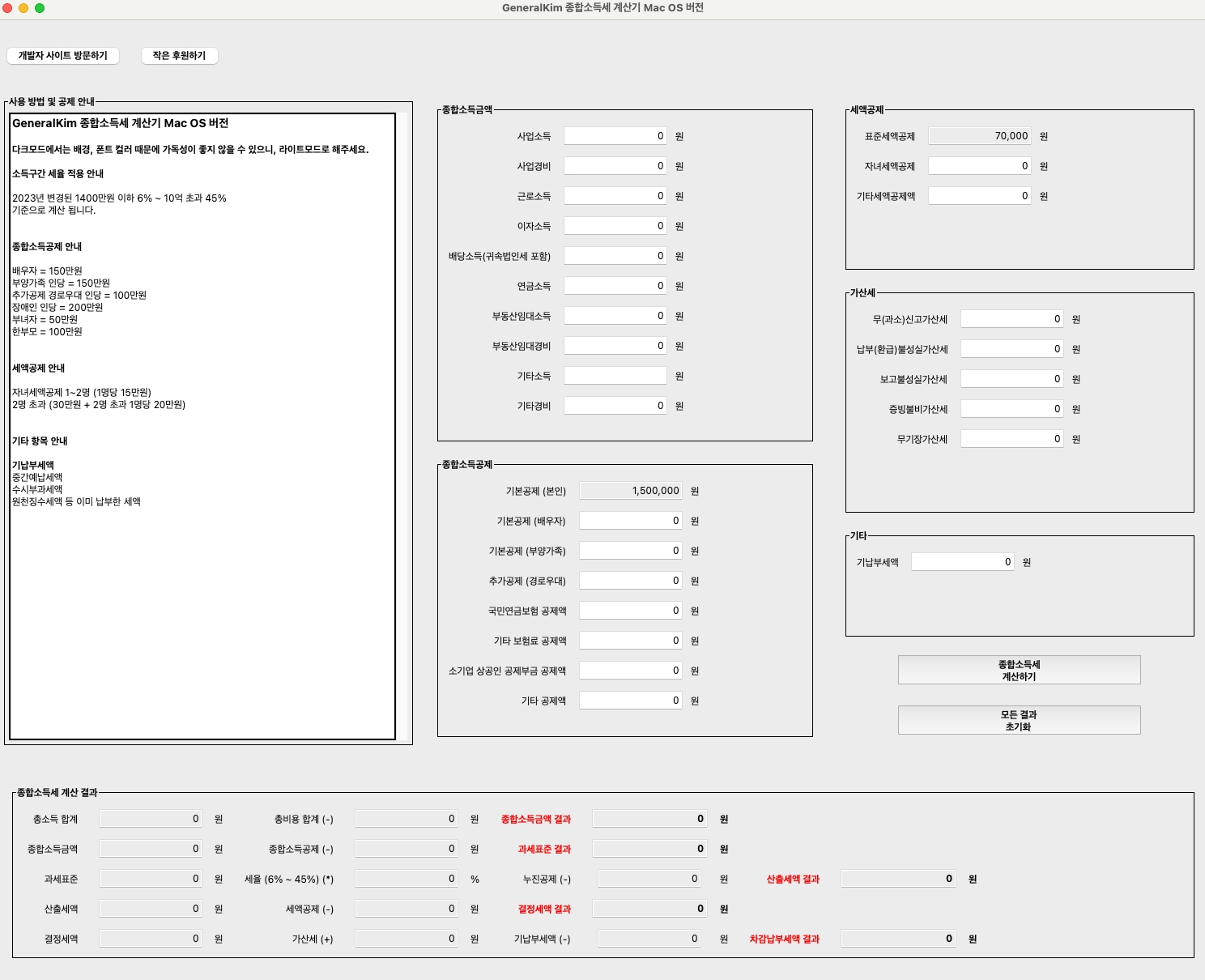
Task: Select the 누진공제 (-) result field
Action: (649, 879)
